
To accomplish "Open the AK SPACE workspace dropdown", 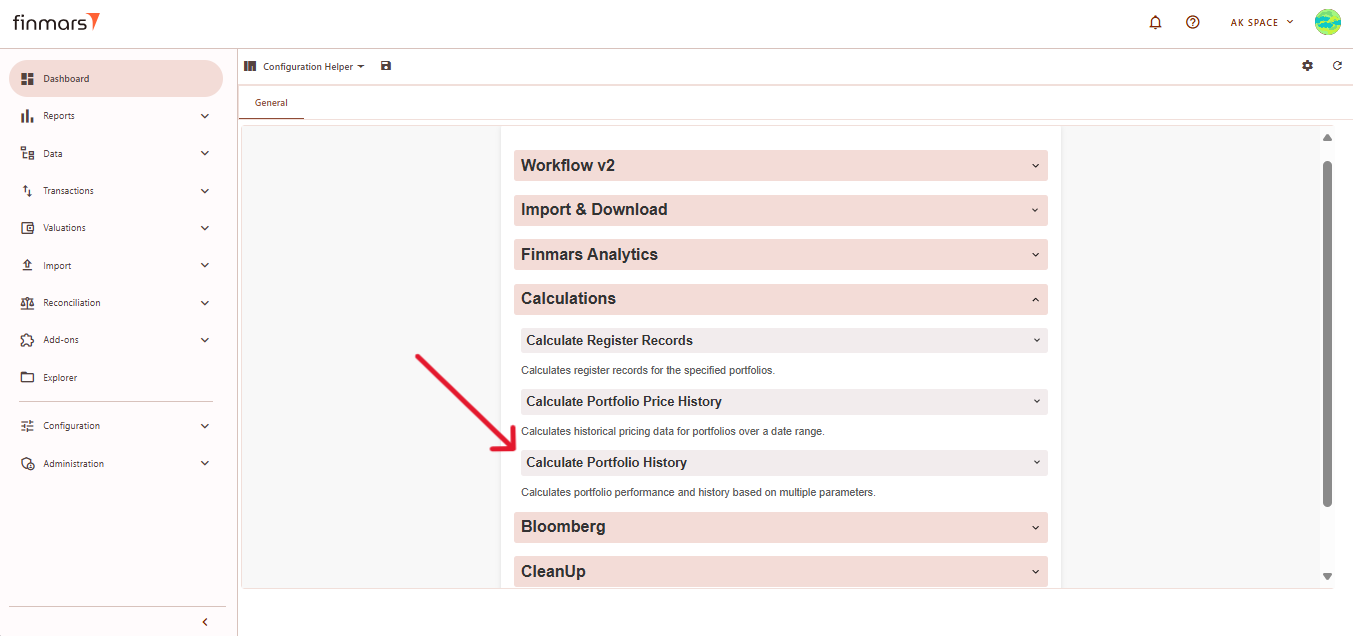I will pyautogui.click(x=1261, y=22).
